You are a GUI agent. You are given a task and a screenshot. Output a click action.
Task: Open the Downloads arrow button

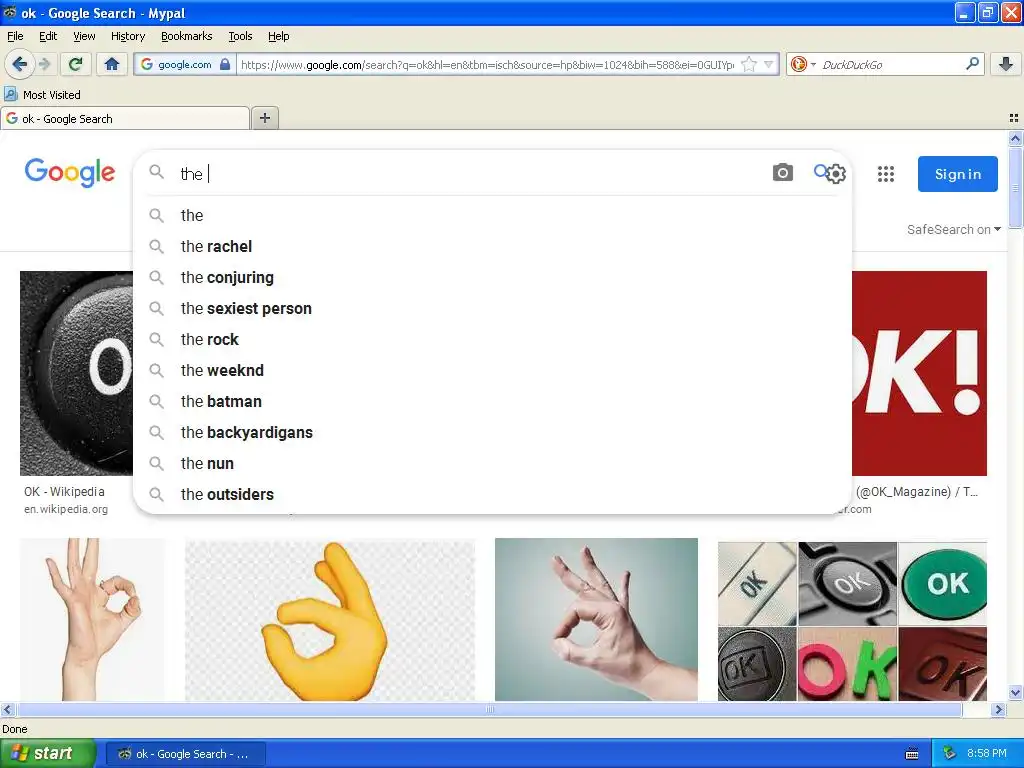(1006, 64)
